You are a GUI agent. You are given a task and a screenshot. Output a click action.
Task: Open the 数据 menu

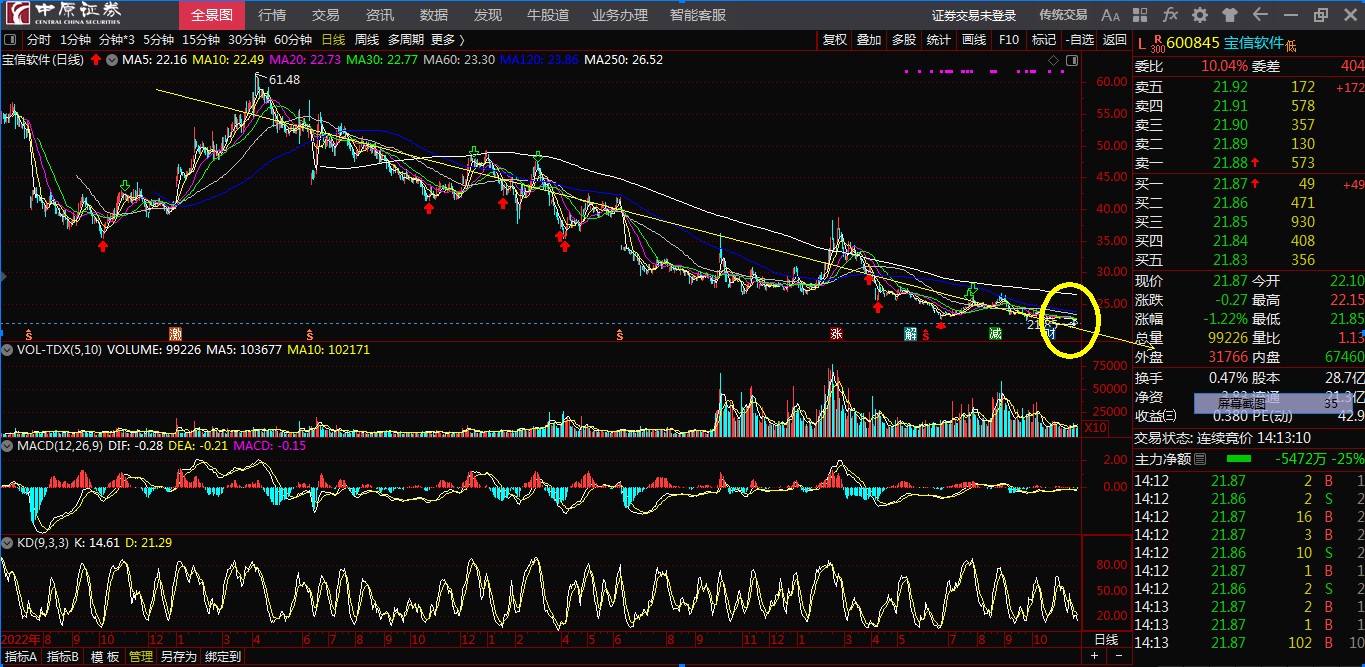coord(434,15)
